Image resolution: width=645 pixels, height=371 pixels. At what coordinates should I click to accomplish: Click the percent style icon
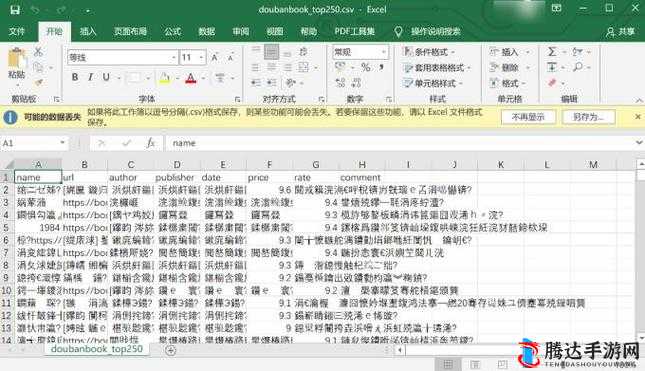[x=366, y=67]
